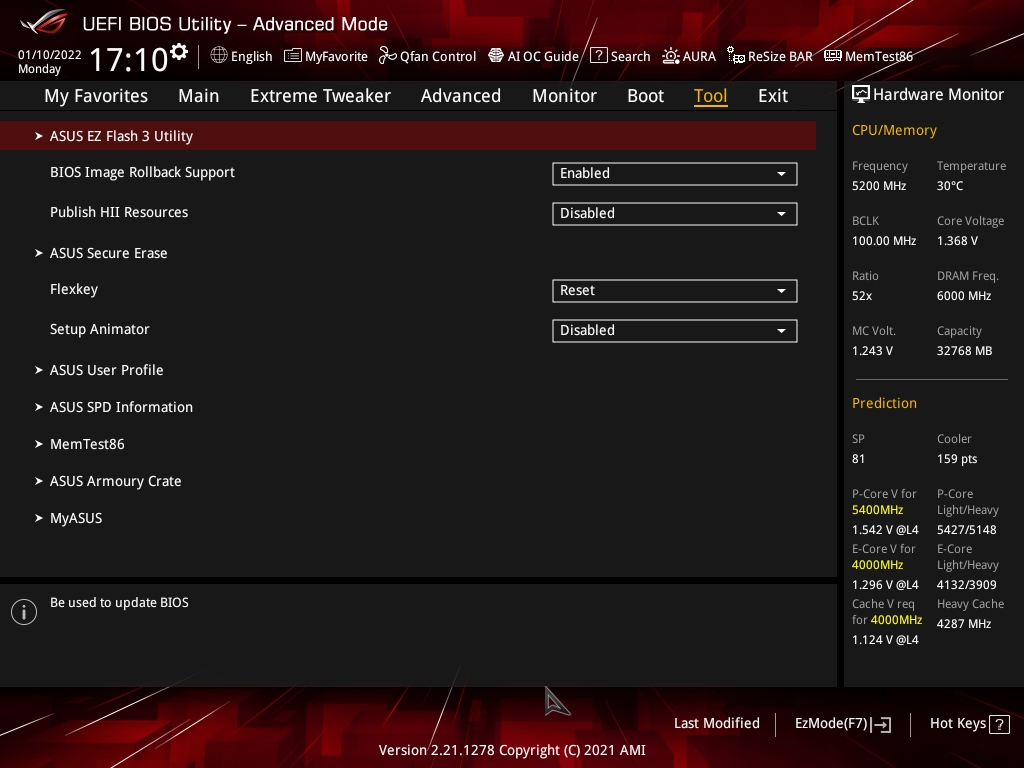The height and width of the screenshot is (768, 1024).
Task: Switch to Advanced tab
Action: coord(460,96)
